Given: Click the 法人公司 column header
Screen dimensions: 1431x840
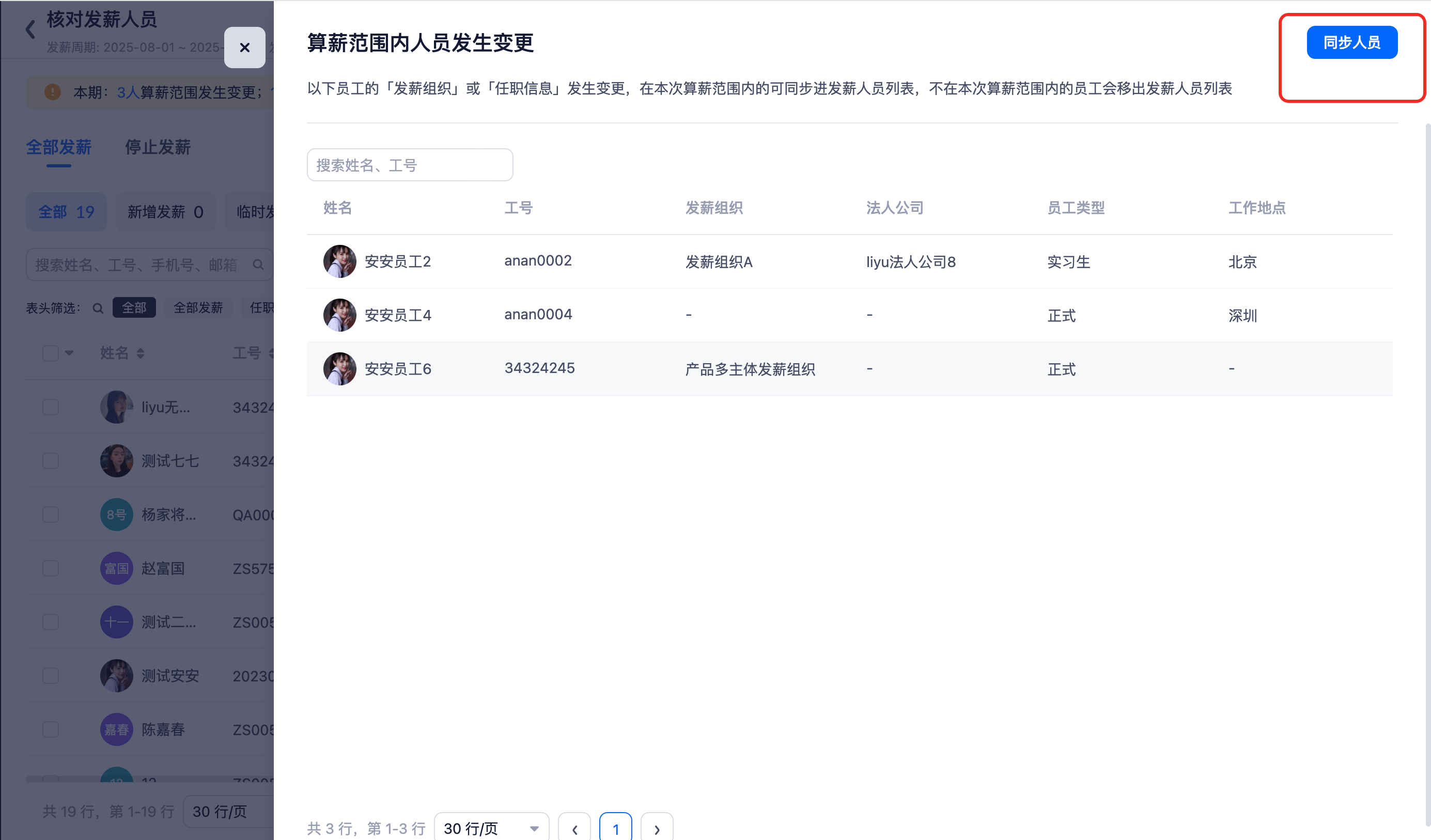Looking at the screenshot, I should pos(895,208).
